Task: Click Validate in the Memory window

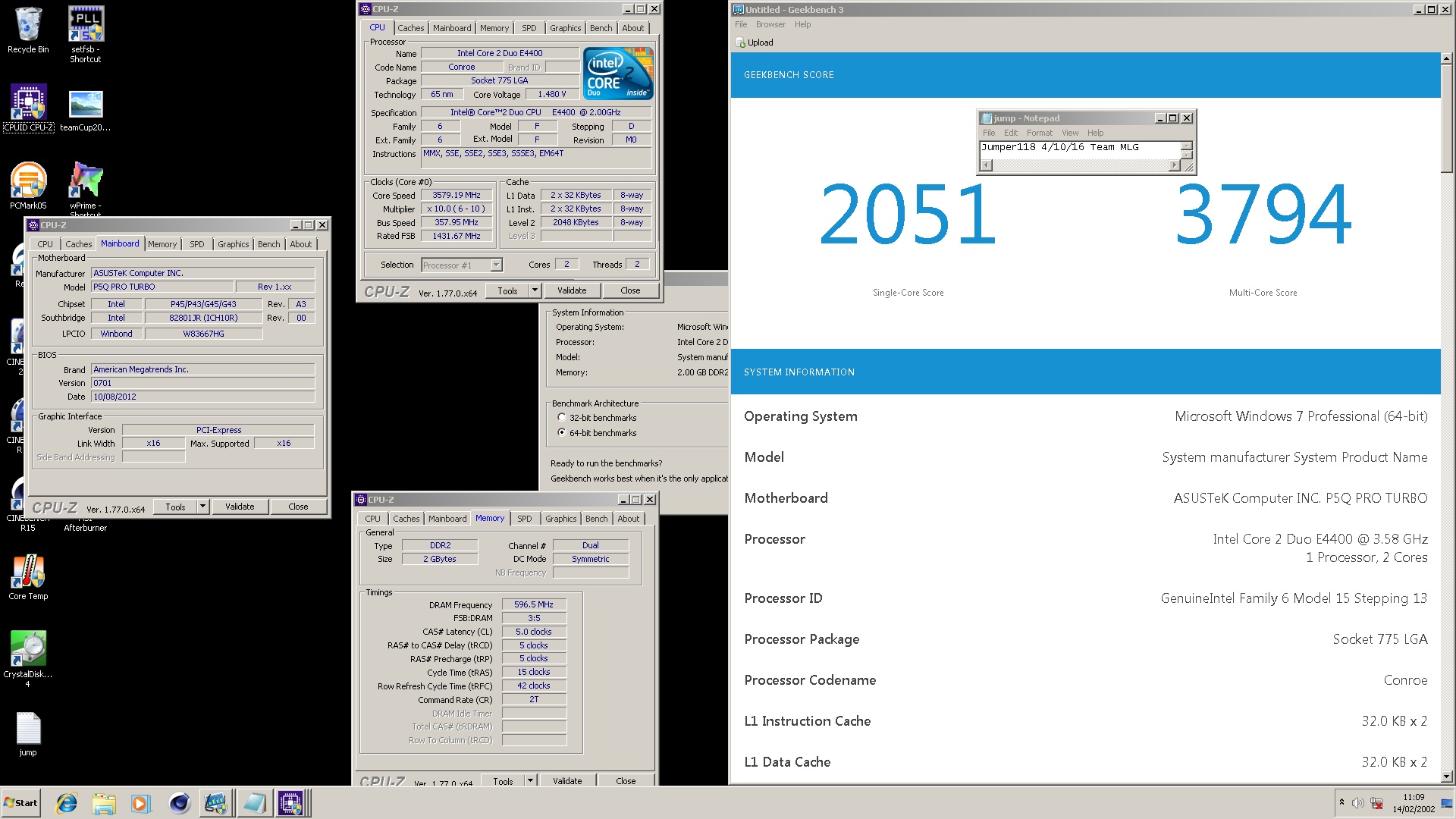Action: [567, 780]
